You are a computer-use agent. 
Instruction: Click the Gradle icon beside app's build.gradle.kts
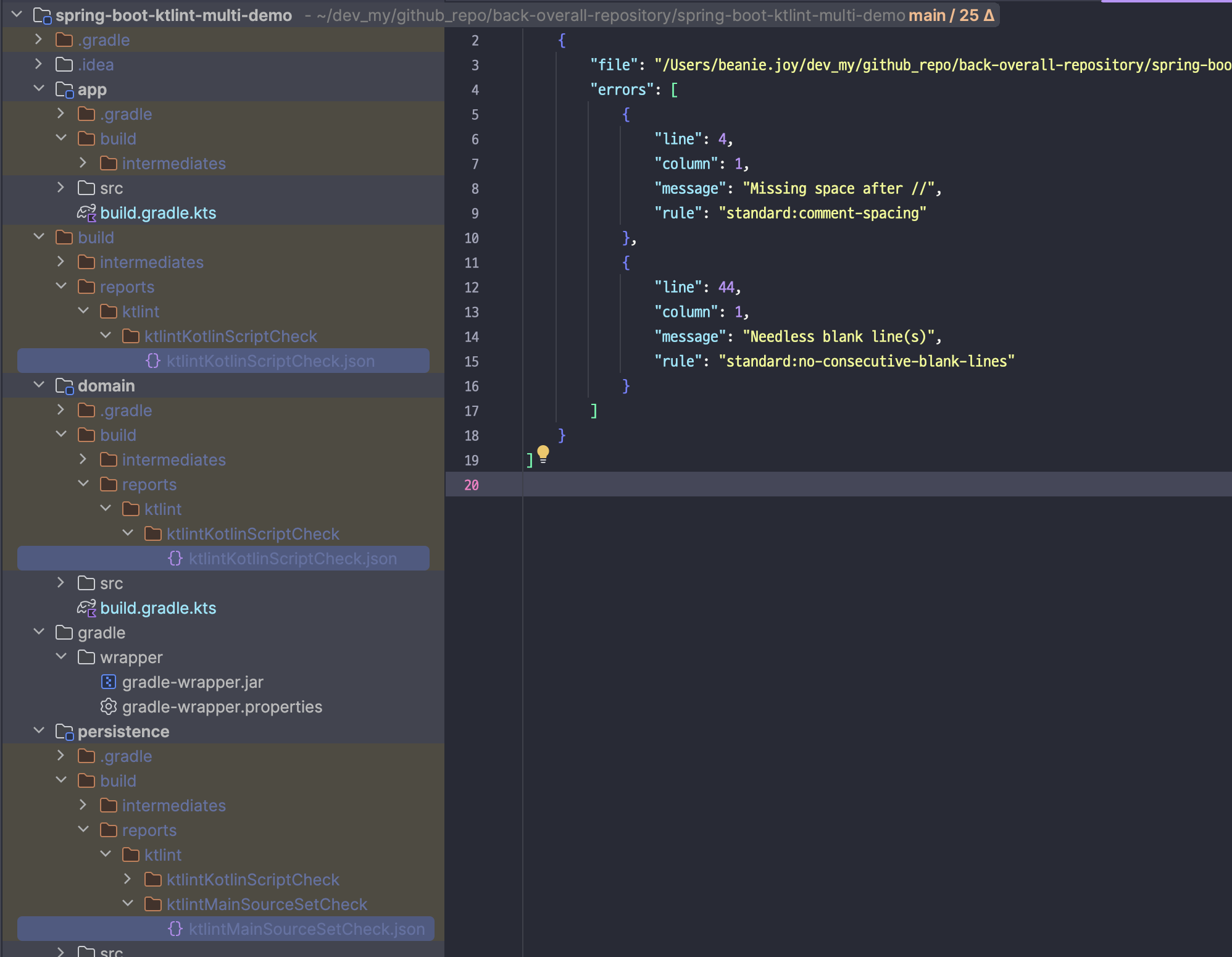(86, 212)
